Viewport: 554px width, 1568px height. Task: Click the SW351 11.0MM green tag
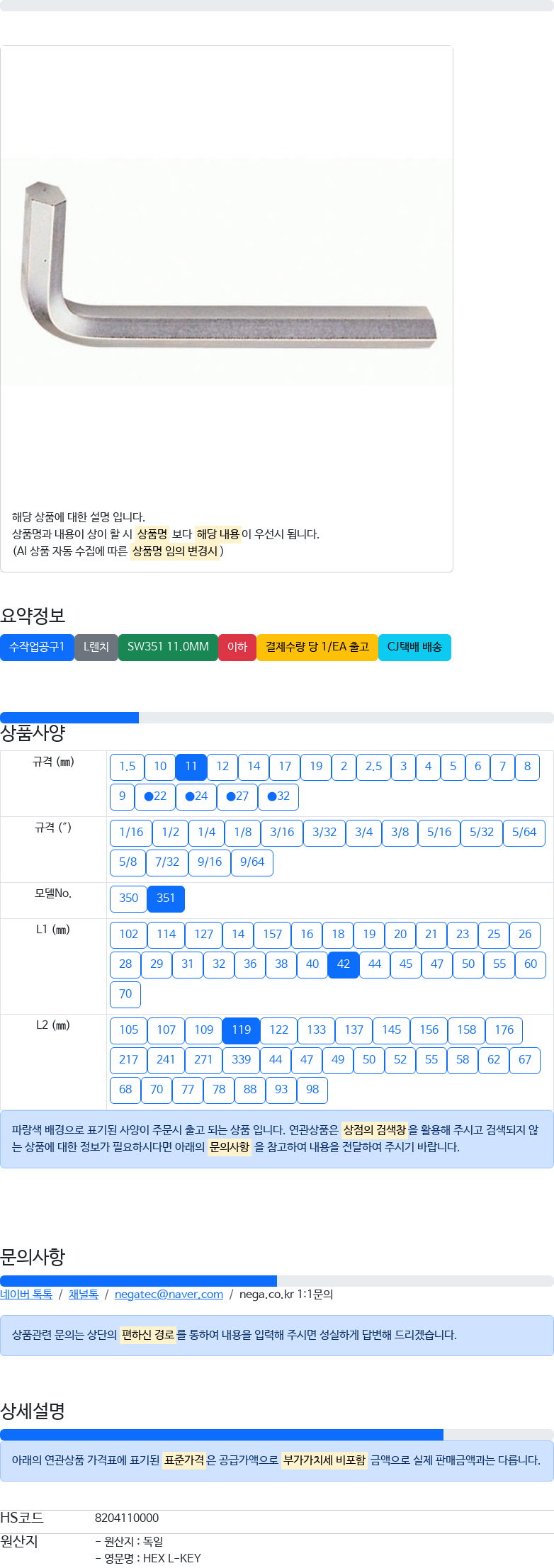tap(168, 647)
